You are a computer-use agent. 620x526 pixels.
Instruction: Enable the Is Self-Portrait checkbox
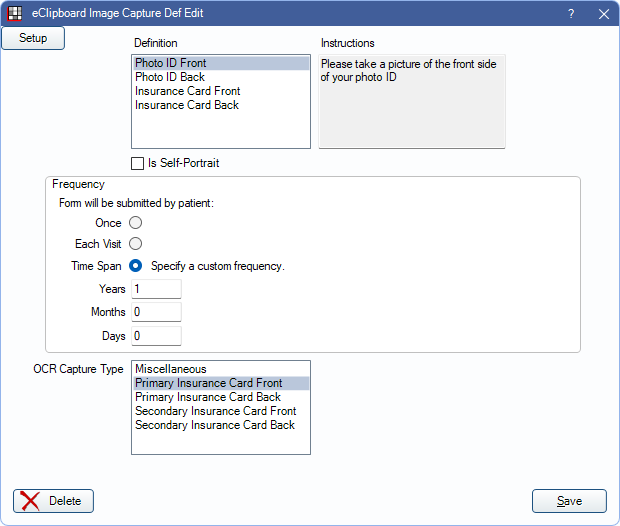[x=138, y=163]
